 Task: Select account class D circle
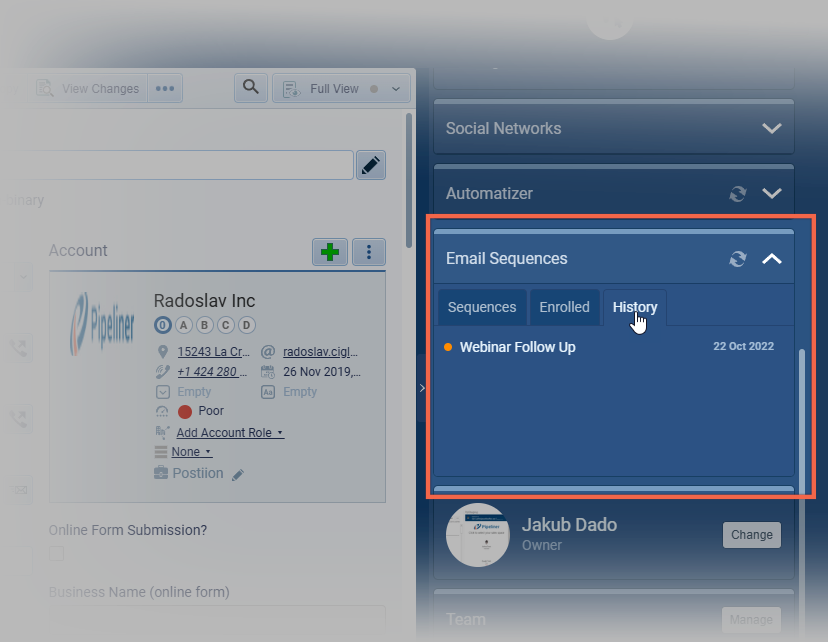coord(247,325)
